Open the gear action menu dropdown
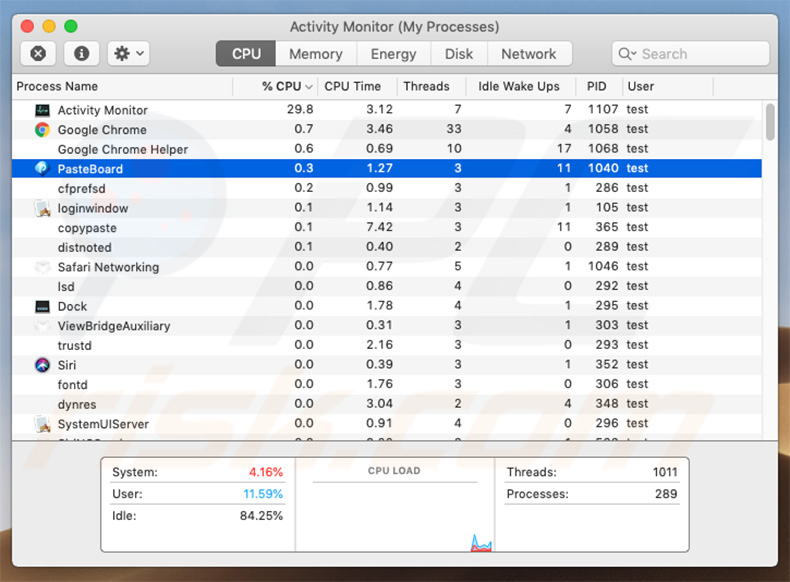 [128, 53]
